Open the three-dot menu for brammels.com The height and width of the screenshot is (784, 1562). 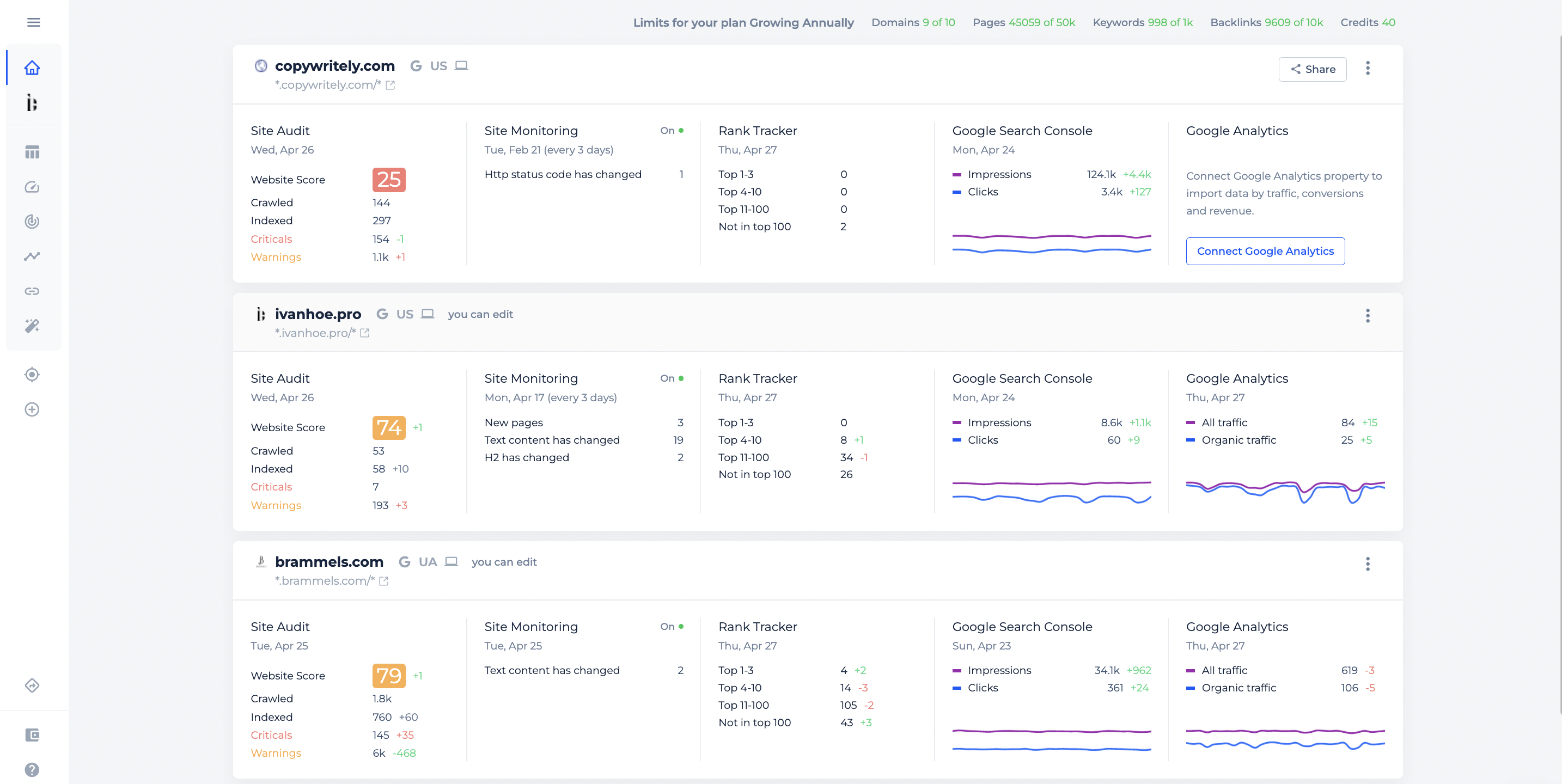[1368, 564]
